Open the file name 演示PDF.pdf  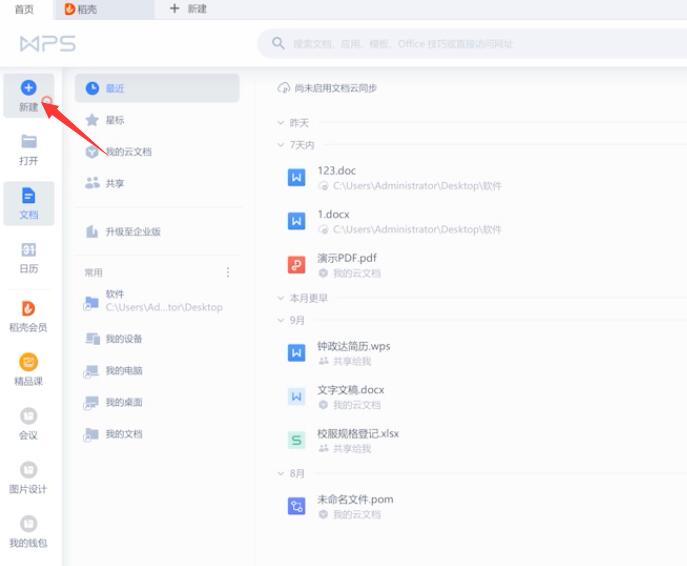click(347, 258)
